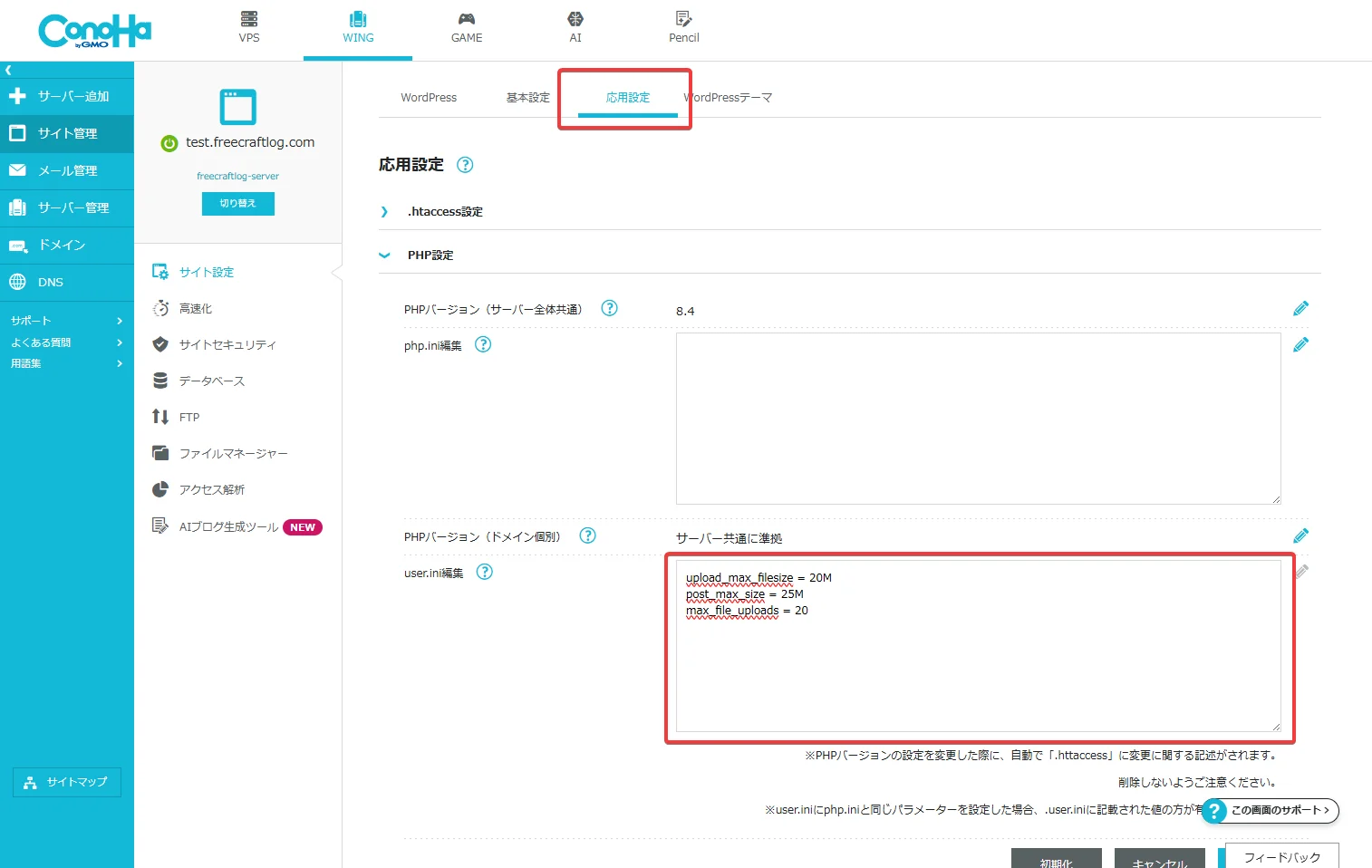Switch to the WordPress tab
Viewport: 1372px width, 868px height.
[x=429, y=98]
